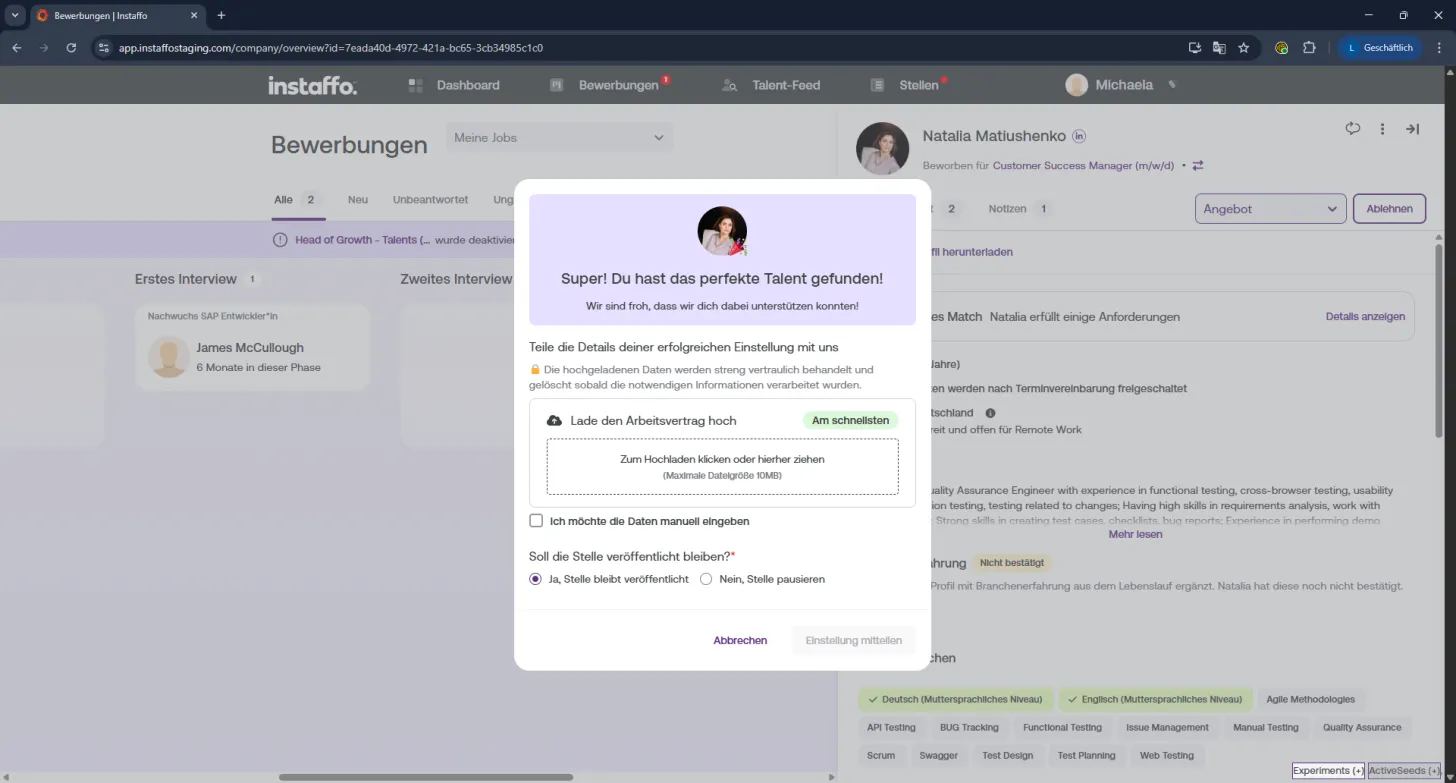Expand the 'Angebot' status dropdown
Viewport: 1456px width, 783px height.
[x=1271, y=209]
